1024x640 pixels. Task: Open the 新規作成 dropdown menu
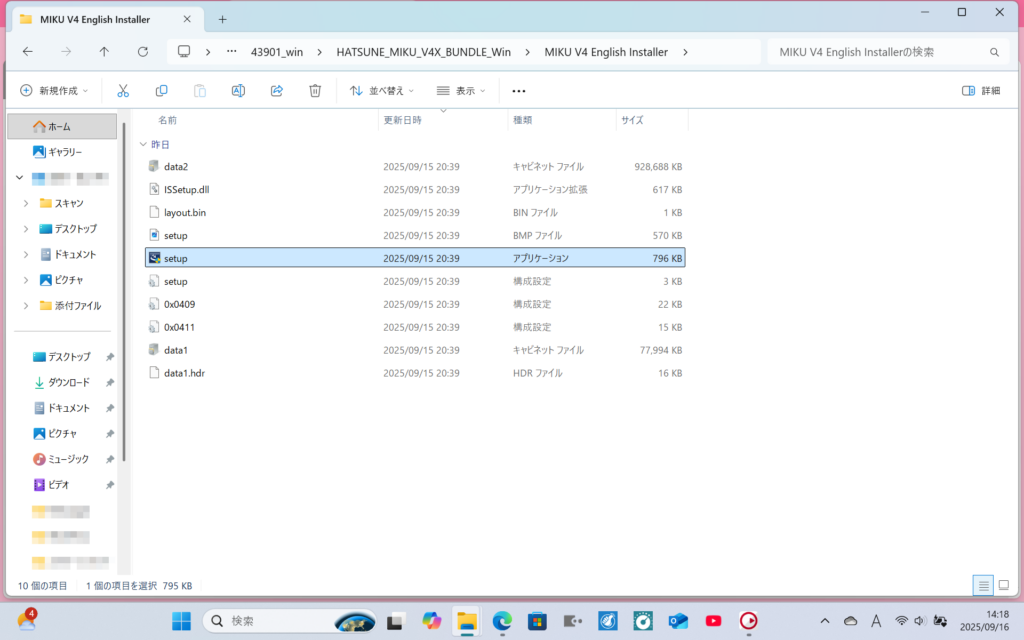pyautogui.click(x=54, y=90)
